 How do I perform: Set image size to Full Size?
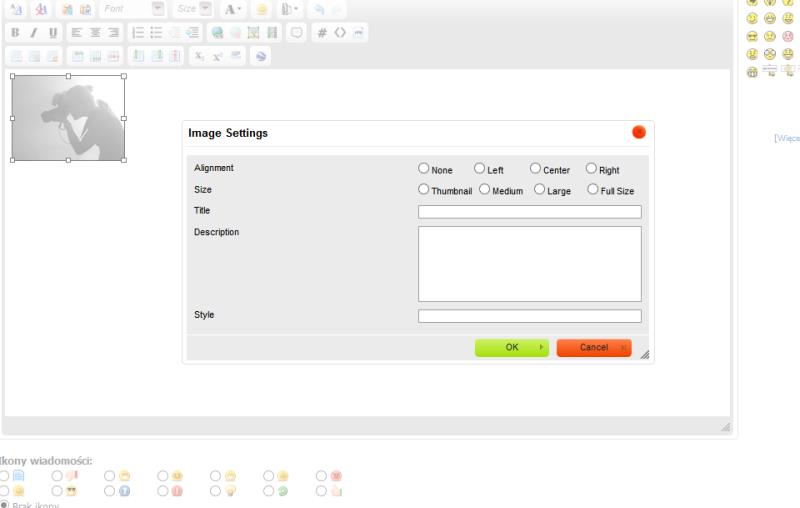click(x=593, y=189)
